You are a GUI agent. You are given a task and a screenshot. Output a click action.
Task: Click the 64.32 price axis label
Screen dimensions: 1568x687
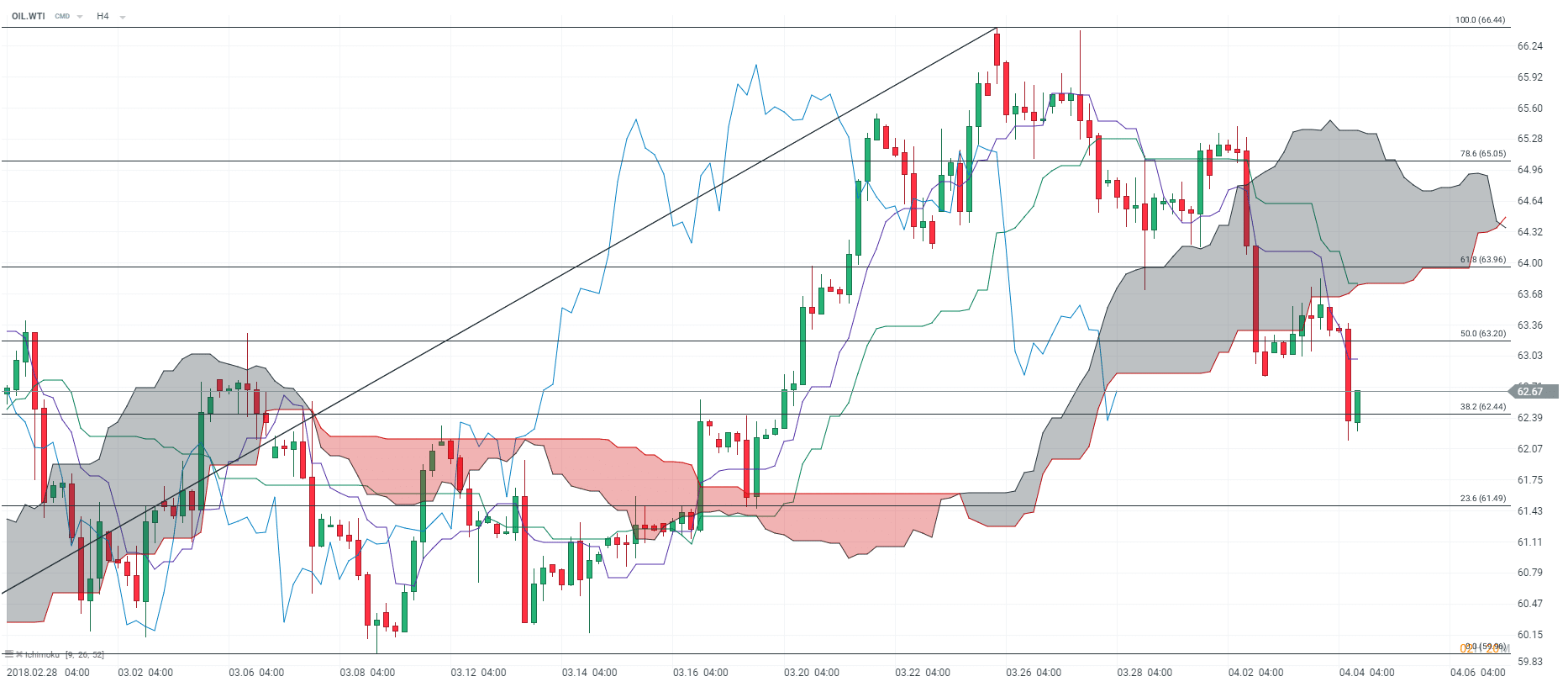click(1530, 232)
